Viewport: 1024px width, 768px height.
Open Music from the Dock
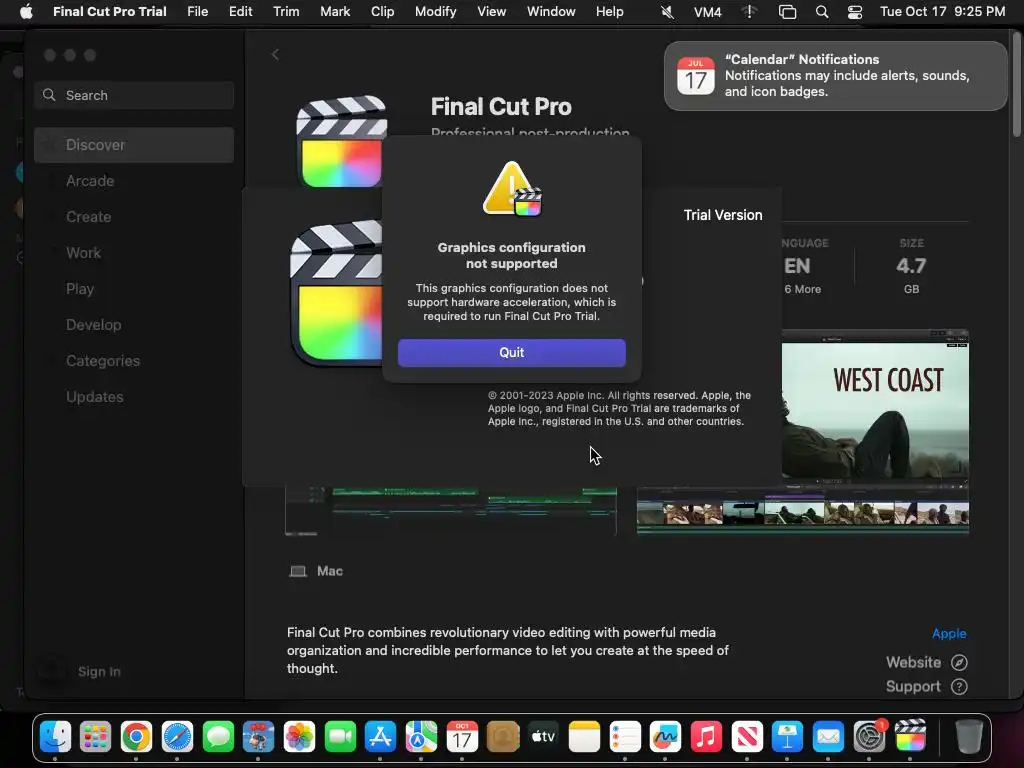[706, 737]
